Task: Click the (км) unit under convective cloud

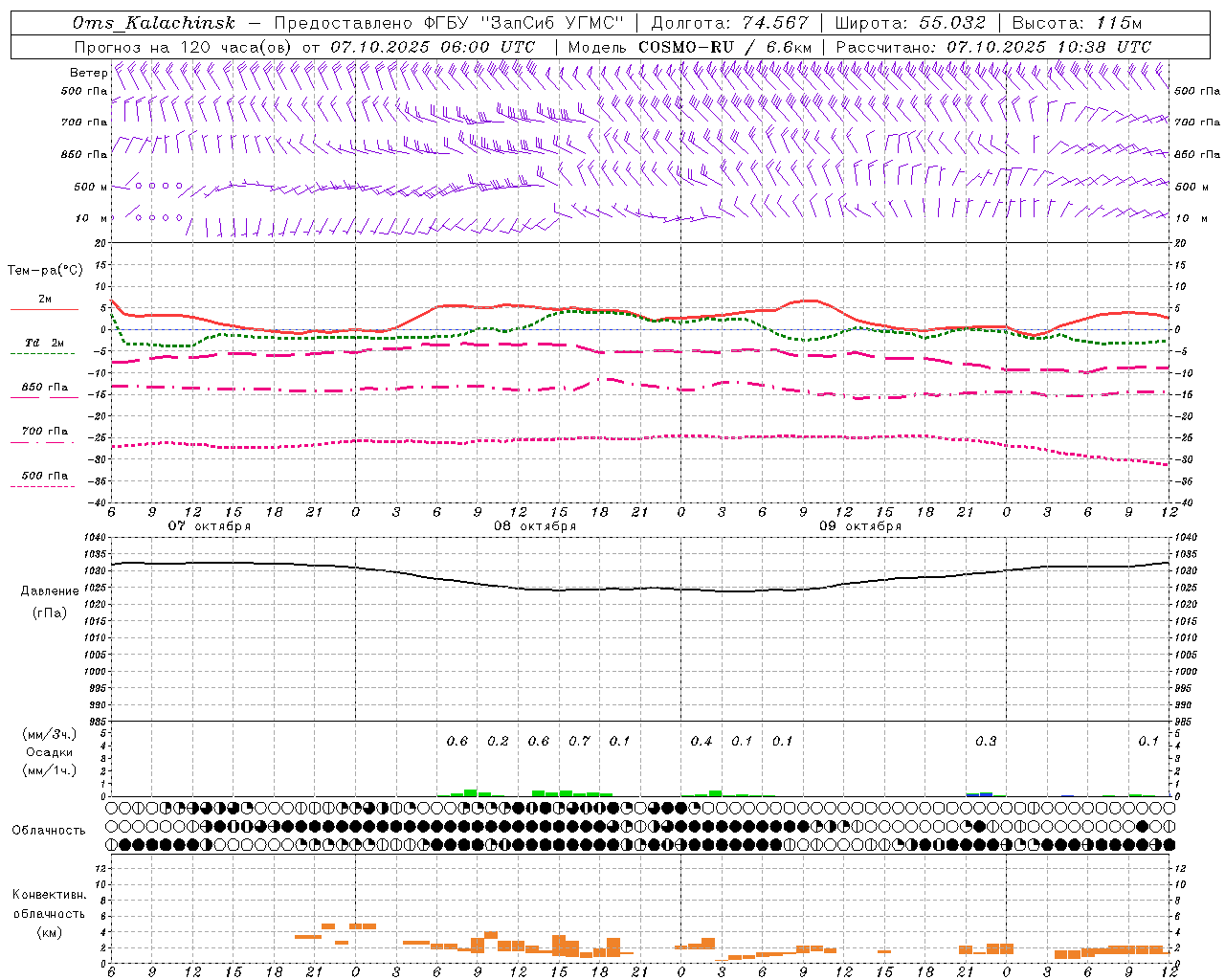Action: tap(49, 932)
